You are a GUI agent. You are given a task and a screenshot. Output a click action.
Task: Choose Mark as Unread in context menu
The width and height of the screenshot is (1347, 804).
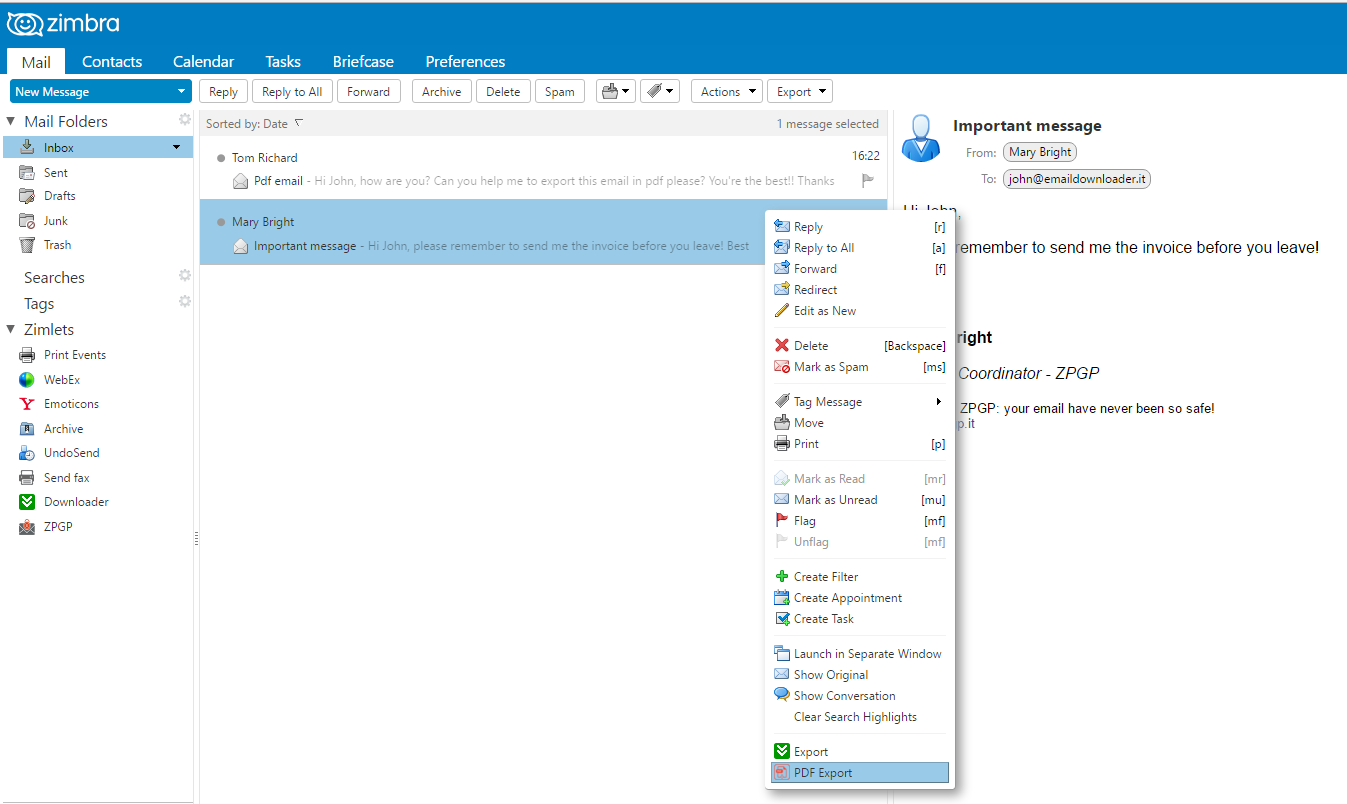tap(860, 500)
